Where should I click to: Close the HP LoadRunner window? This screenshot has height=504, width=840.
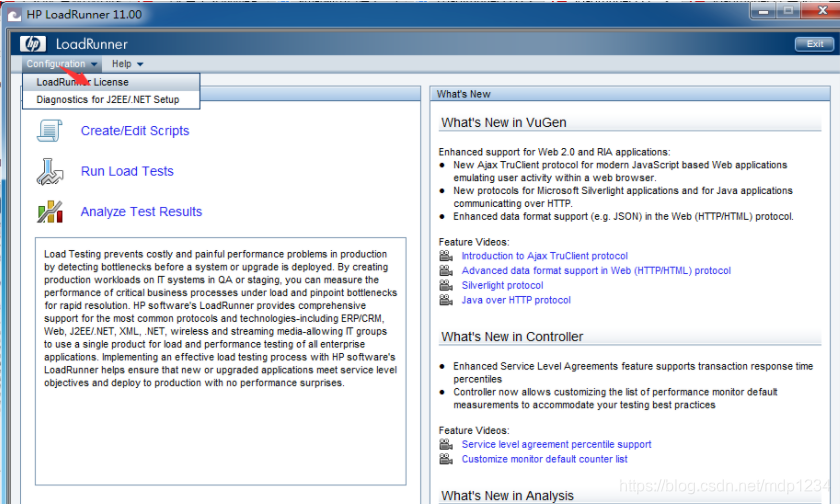(x=822, y=11)
